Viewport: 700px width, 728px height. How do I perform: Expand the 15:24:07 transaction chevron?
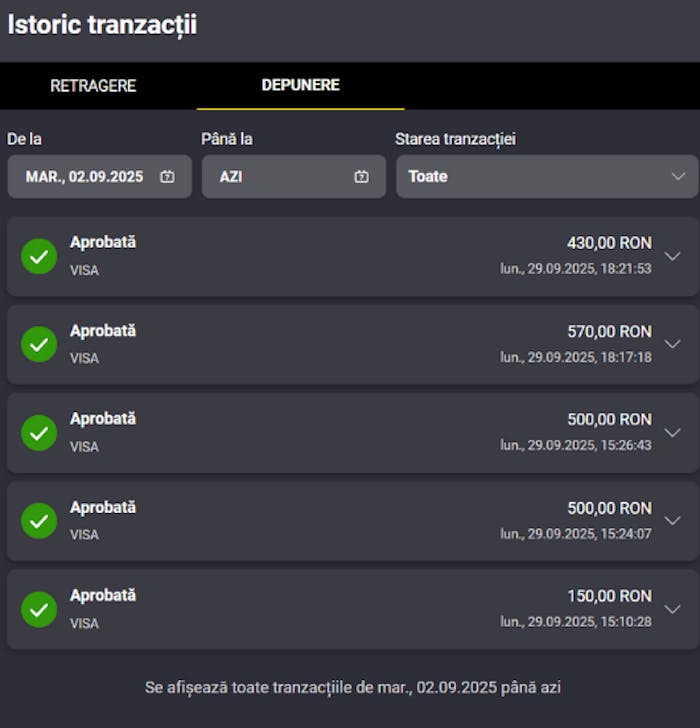672,521
